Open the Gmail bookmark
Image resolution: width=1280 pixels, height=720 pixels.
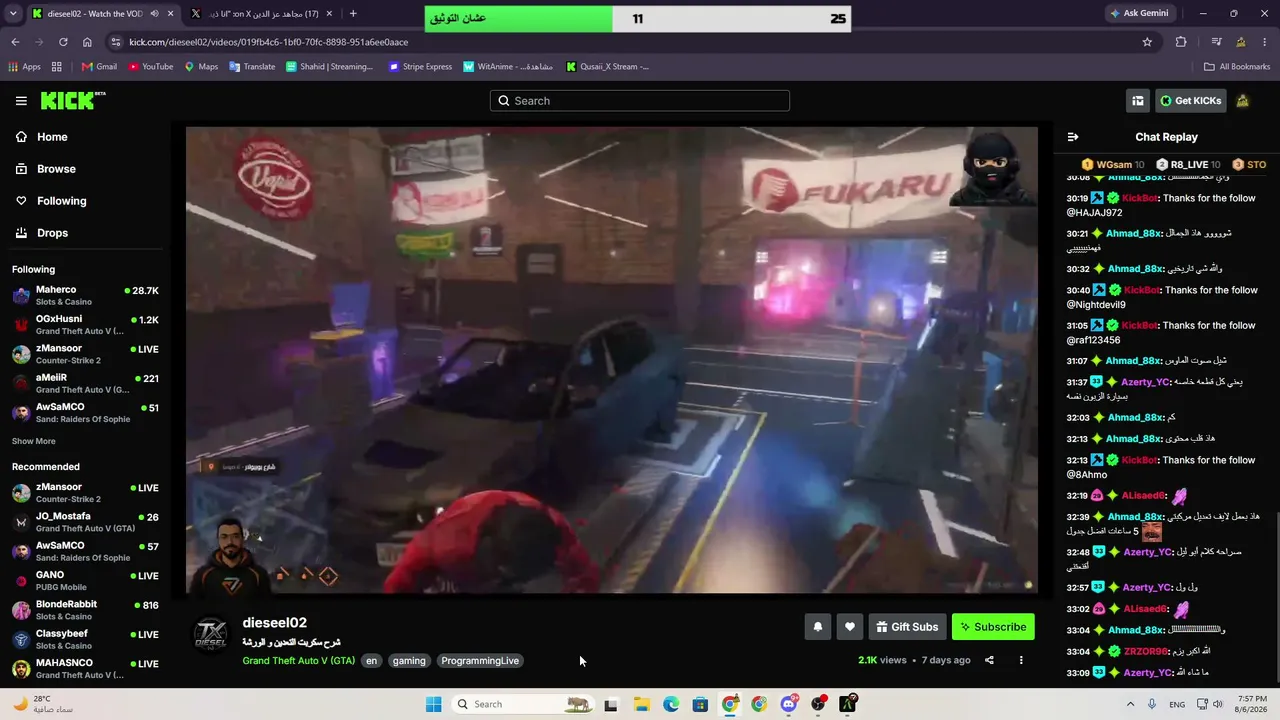tap(99, 67)
